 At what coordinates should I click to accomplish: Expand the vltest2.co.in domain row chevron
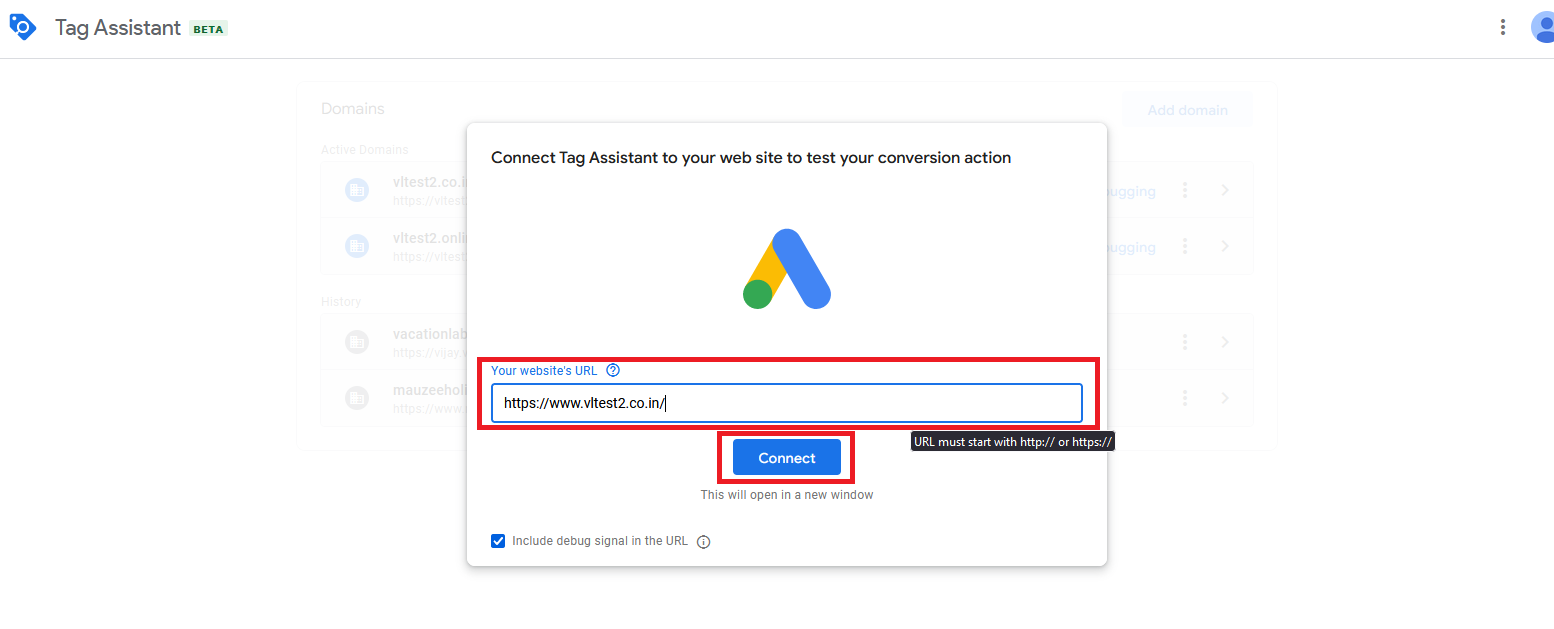click(1225, 190)
